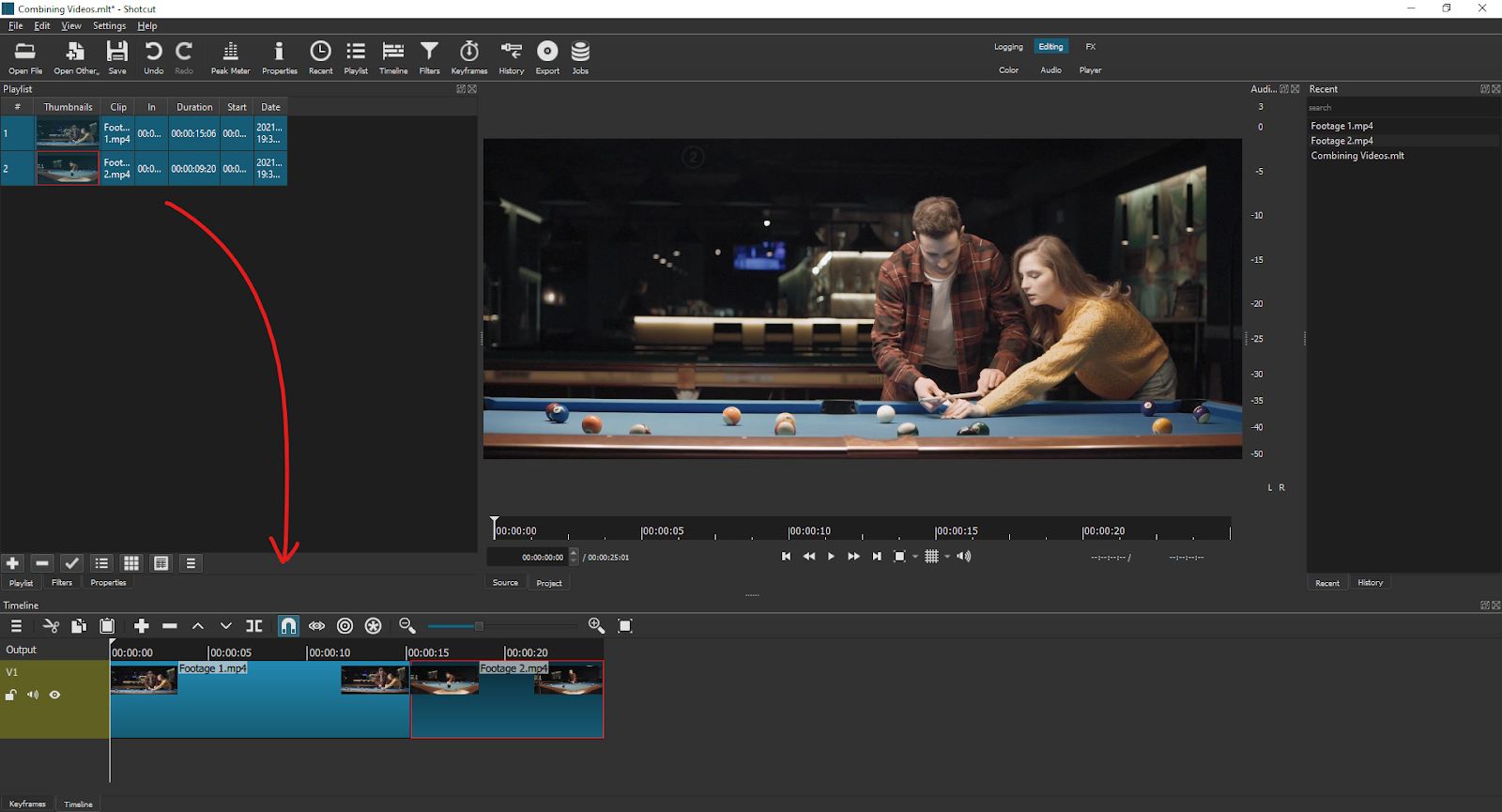Switch playlist to tiles view
Screen dimensions: 1502x812
click(x=131, y=563)
